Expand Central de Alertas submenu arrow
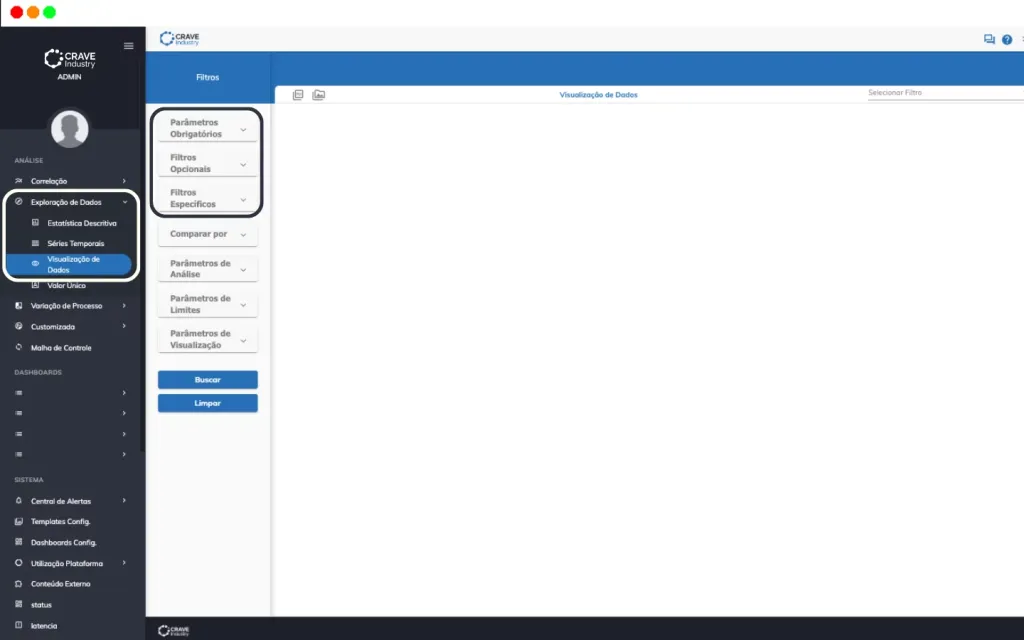The height and width of the screenshot is (640, 1024). (124, 501)
